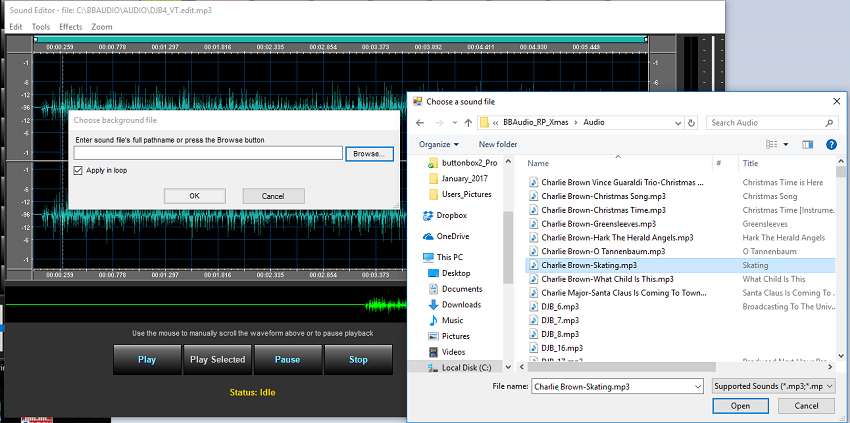Viewport: 850px width, 423px height.
Task: Open OneDrive in the navigation pane
Action: pos(446,236)
